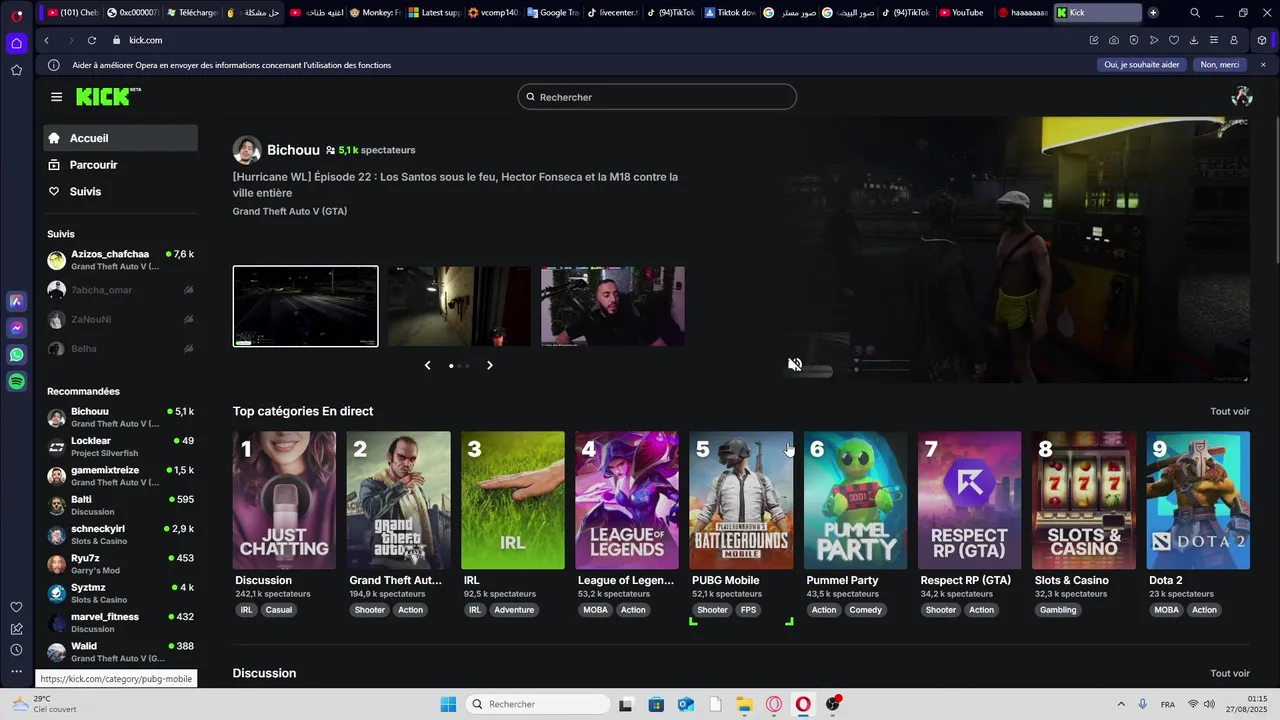Image resolution: width=1280 pixels, height=720 pixels.
Task: Open Opera sidebar WhatsApp icon
Action: [17, 355]
